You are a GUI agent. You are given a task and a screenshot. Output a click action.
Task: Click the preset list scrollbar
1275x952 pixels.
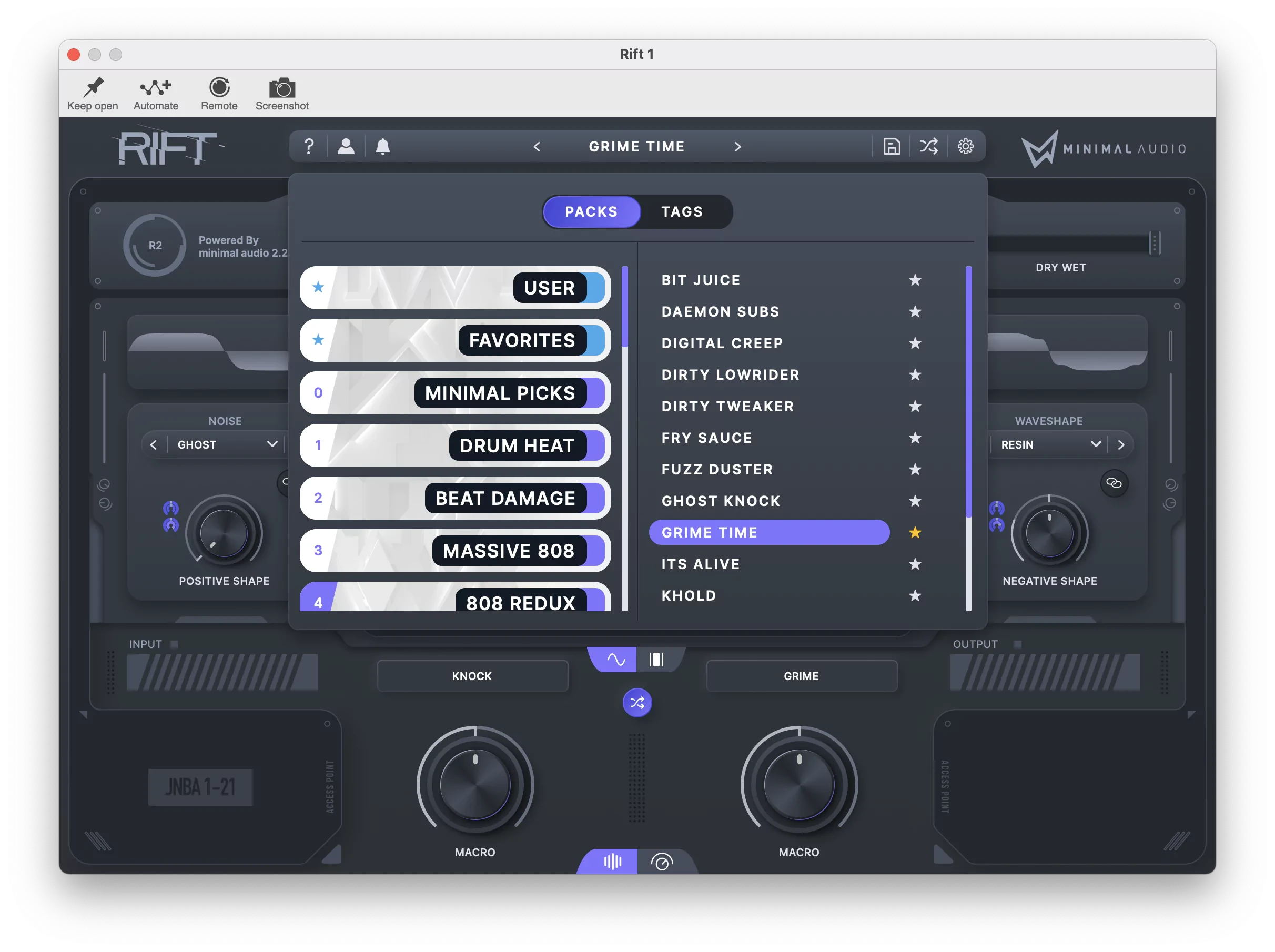pyautogui.click(x=968, y=392)
